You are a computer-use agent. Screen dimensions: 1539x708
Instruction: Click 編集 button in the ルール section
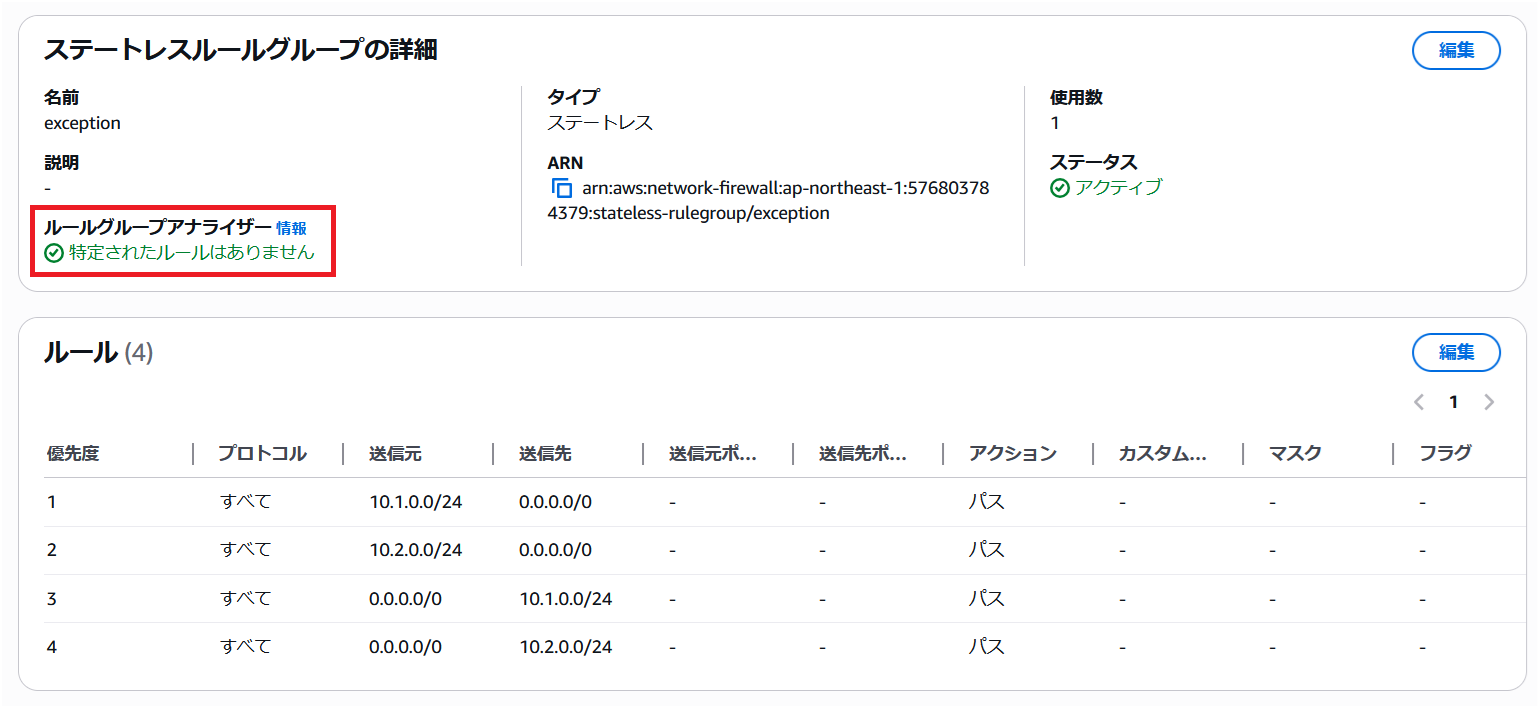tap(1455, 352)
